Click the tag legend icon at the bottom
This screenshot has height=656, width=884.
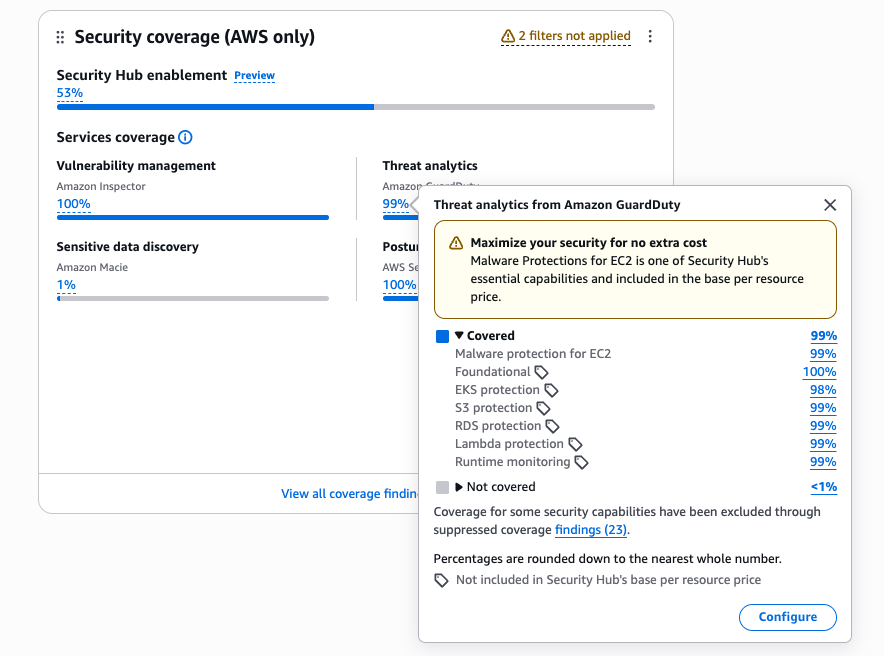[x=441, y=580]
